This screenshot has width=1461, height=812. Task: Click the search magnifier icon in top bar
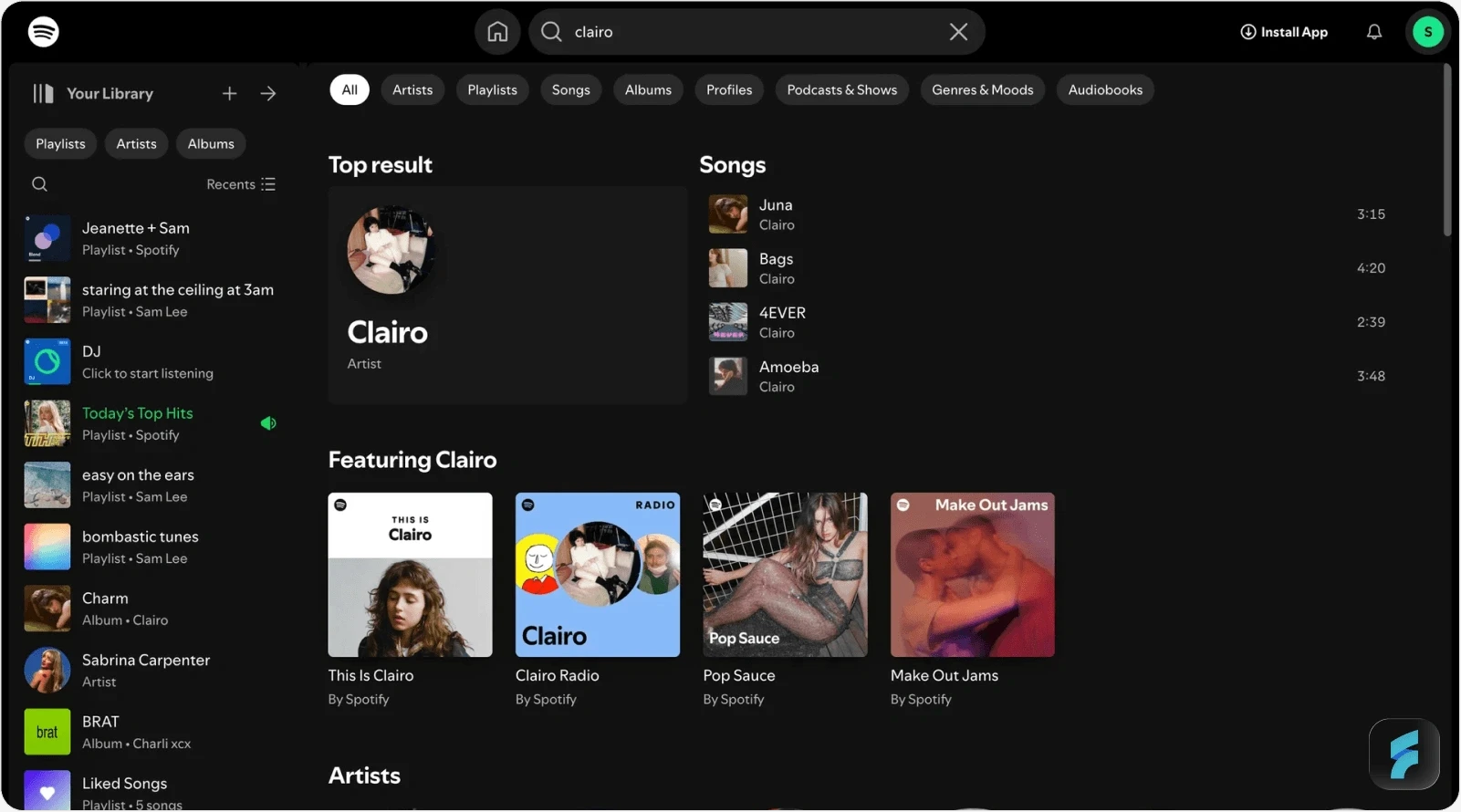tap(551, 32)
